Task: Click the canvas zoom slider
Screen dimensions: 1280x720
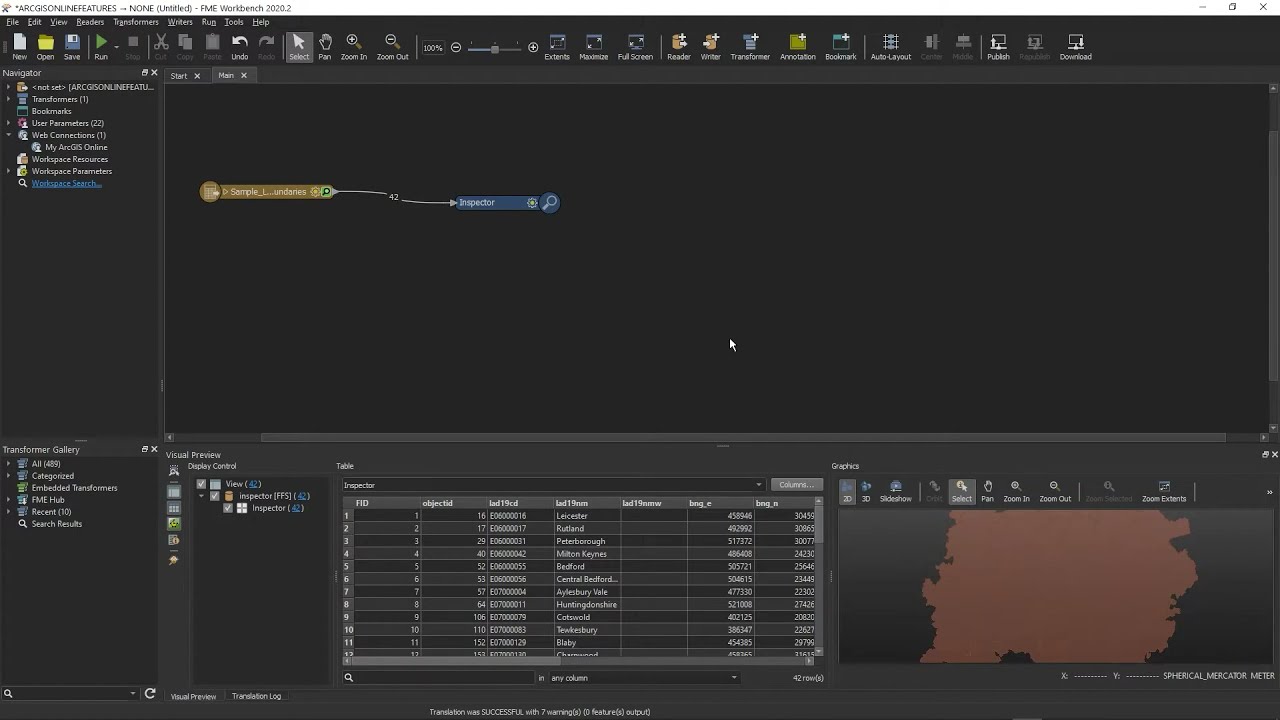Action: click(495, 47)
